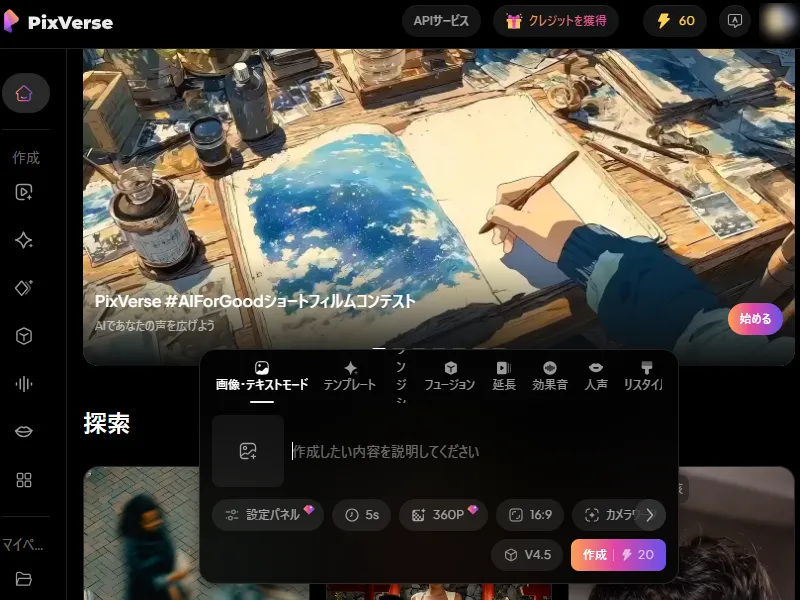800x600 pixels.
Task: Click the add image upload box
Action: (x=248, y=451)
